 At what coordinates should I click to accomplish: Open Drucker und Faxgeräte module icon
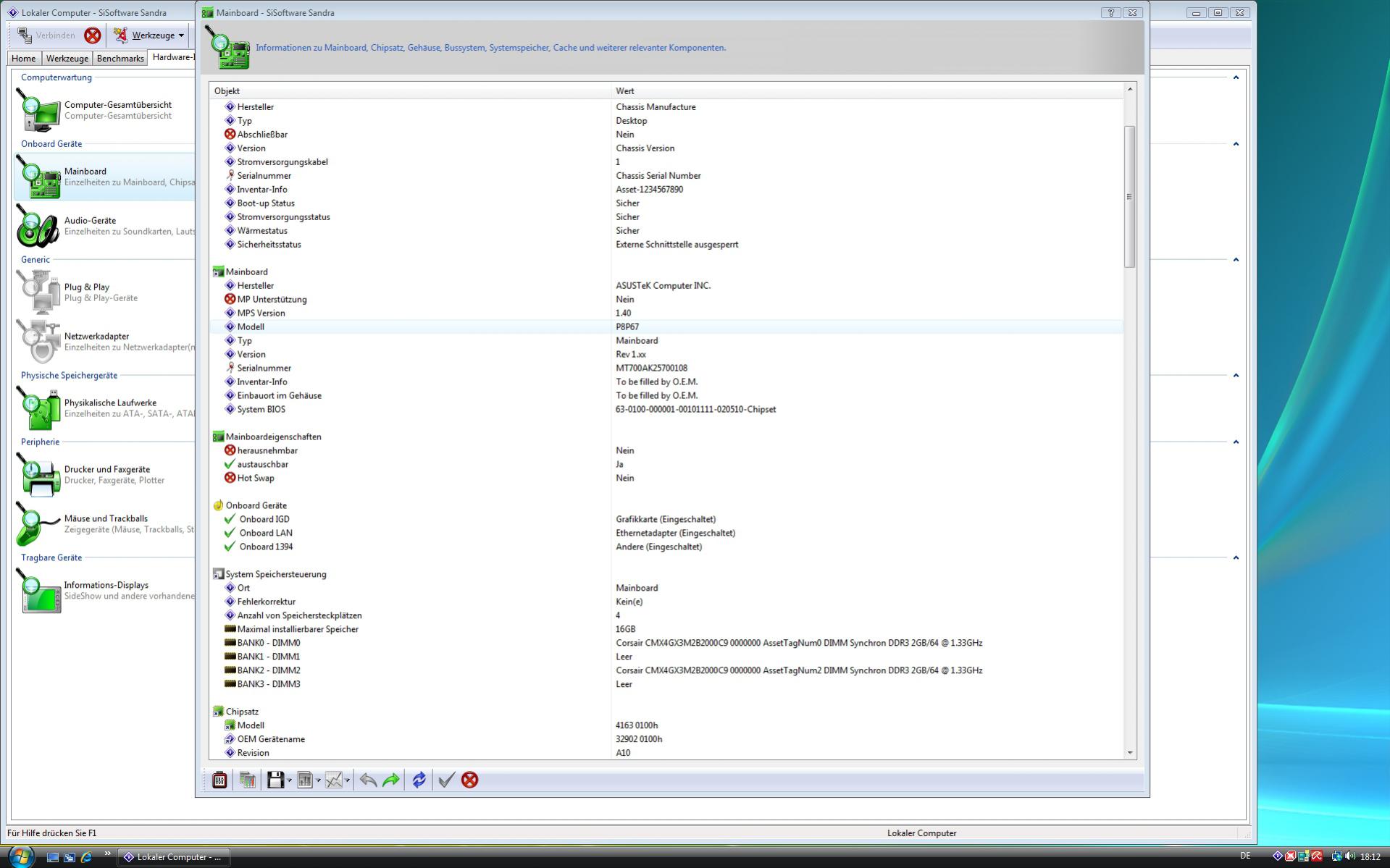click(38, 475)
